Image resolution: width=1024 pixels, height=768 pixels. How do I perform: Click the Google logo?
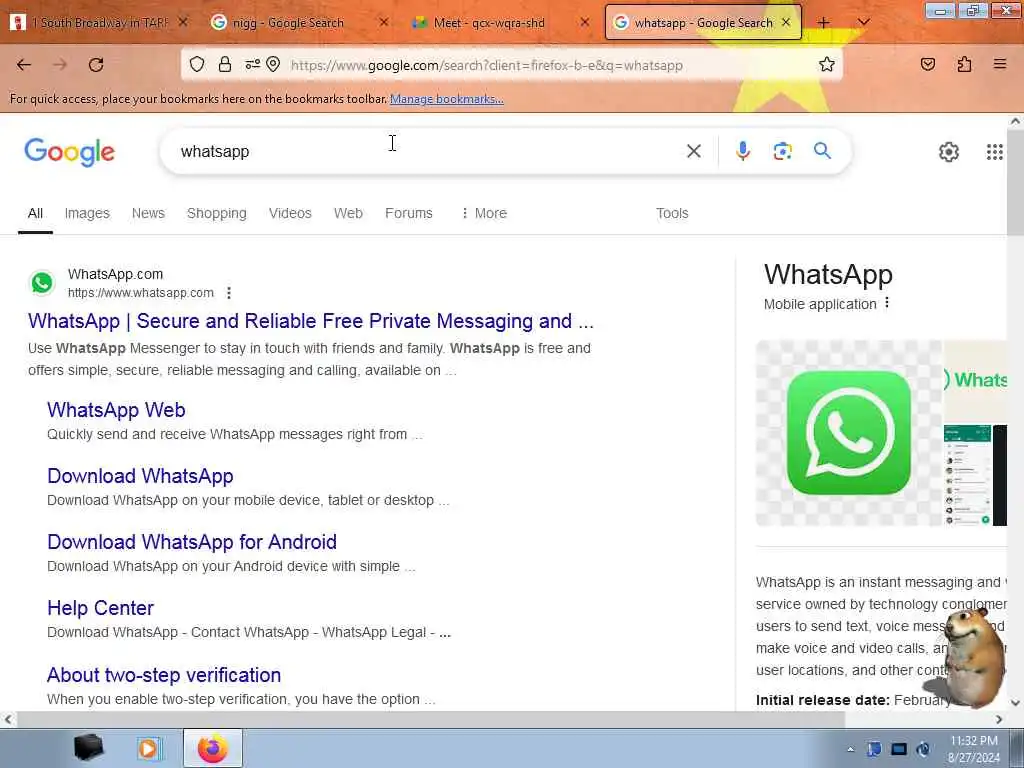coord(70,152)
